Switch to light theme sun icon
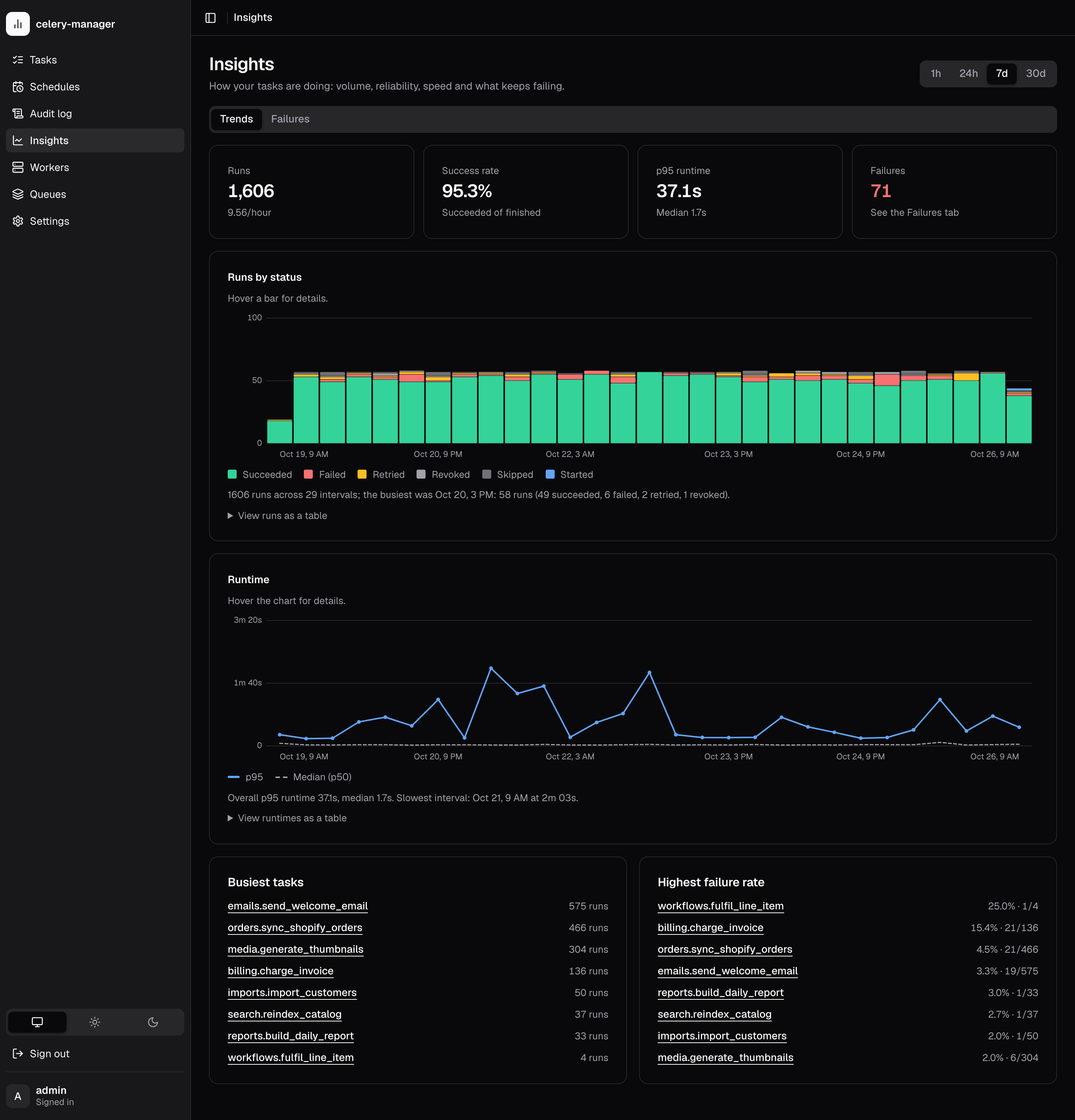This screenshot has height=1120, width=1075. [95, 1022]
